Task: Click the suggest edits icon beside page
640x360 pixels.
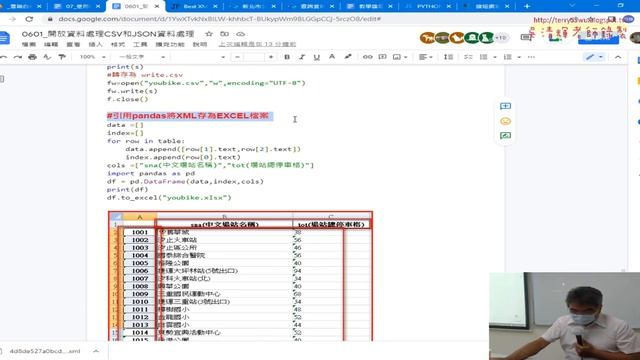Action: (x=505, y=136)
